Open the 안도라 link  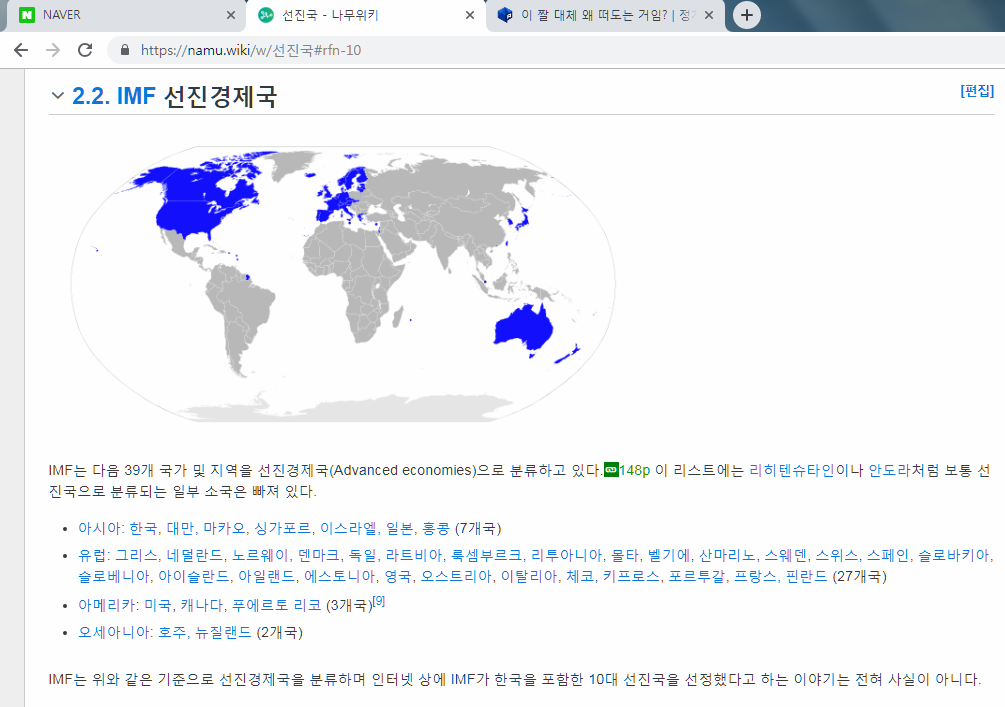[x=888, y=470]
